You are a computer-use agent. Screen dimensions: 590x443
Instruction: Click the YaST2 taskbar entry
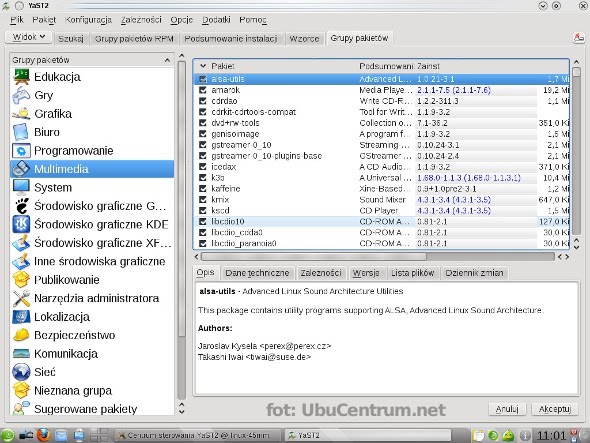367,435
